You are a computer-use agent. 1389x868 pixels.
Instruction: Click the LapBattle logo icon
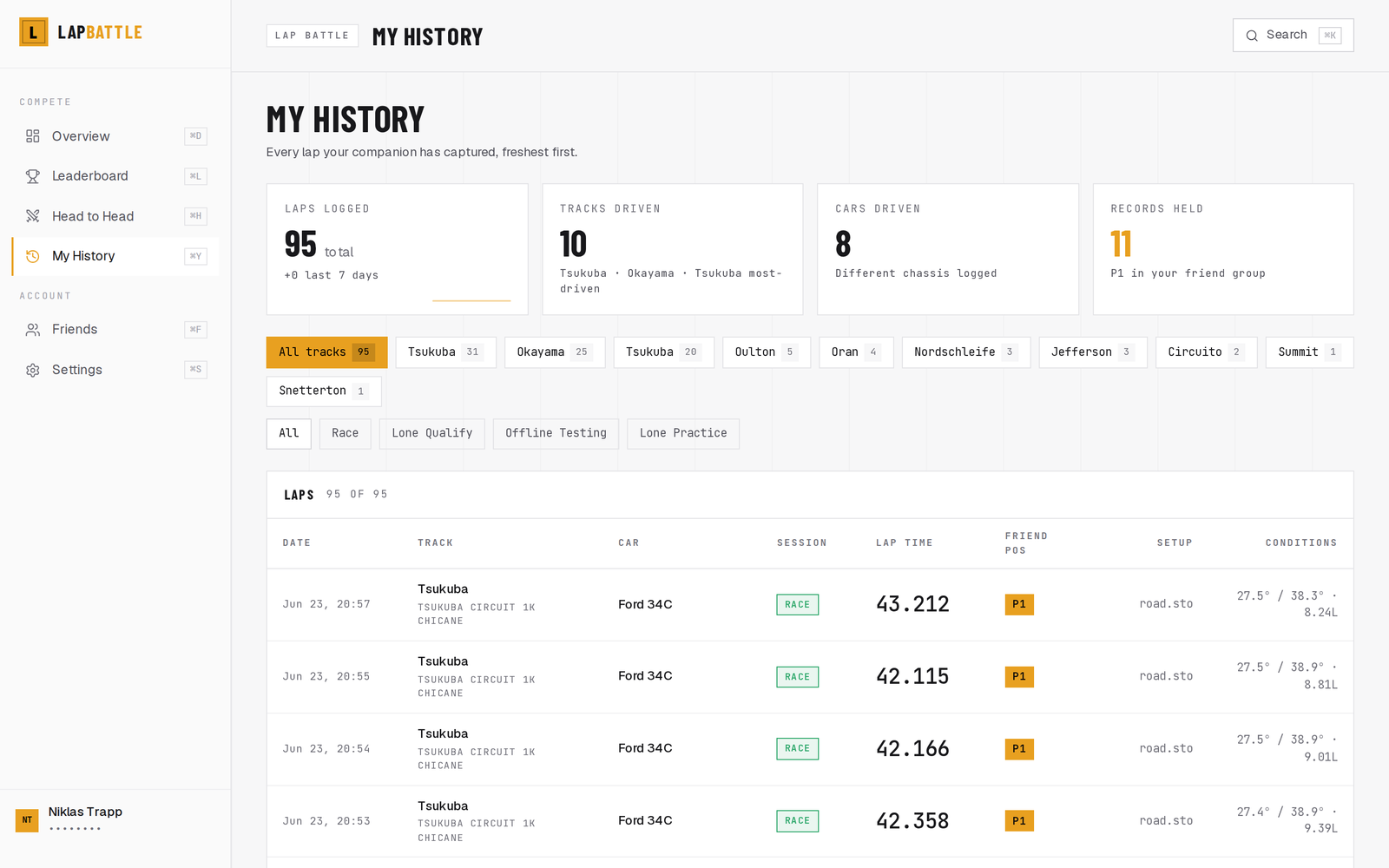(x=33, y=32)
